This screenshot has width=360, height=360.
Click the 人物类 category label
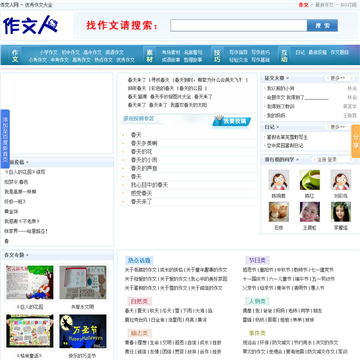coord(257,301)
